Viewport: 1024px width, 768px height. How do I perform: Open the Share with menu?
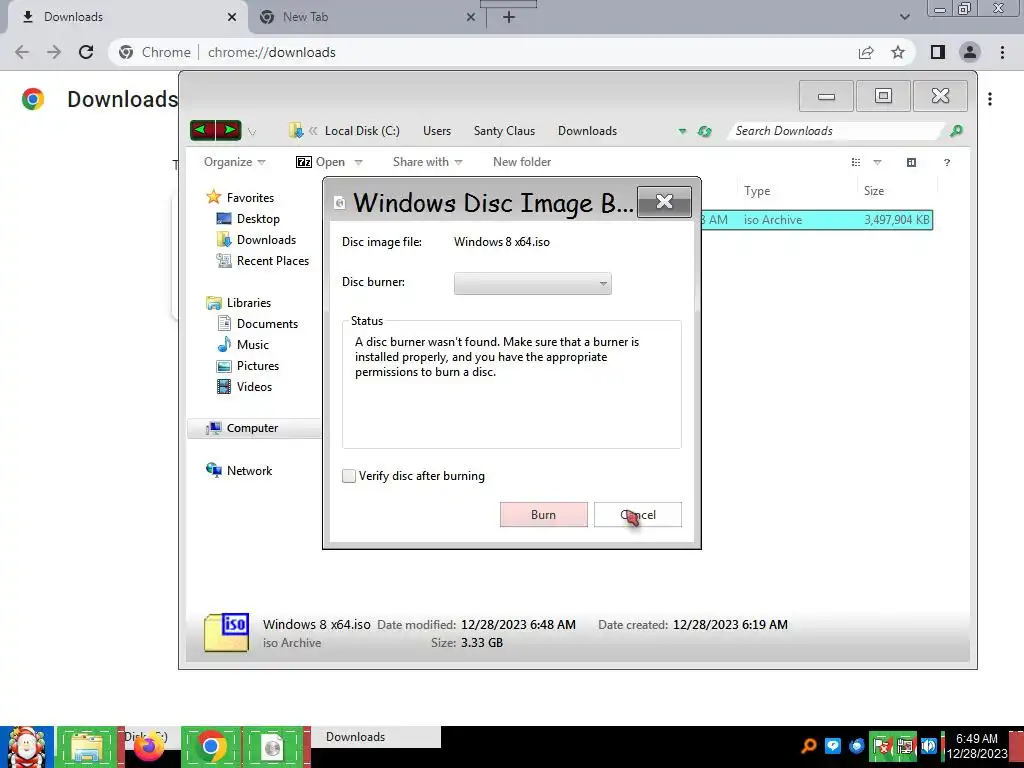coord(427,162)
